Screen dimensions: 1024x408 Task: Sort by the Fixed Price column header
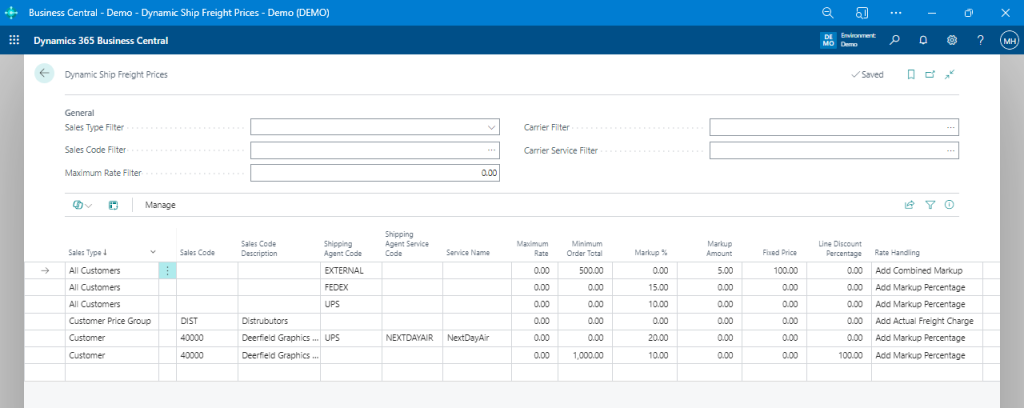780,253
